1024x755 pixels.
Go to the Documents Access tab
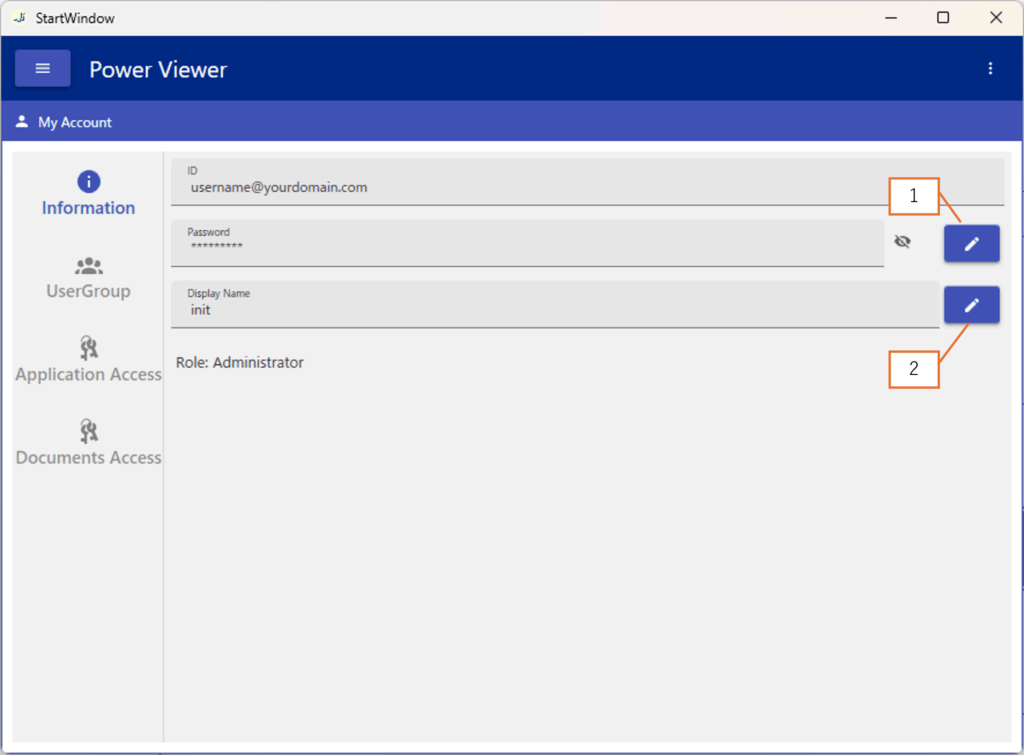pyautogui.click(x=88, y=444)
